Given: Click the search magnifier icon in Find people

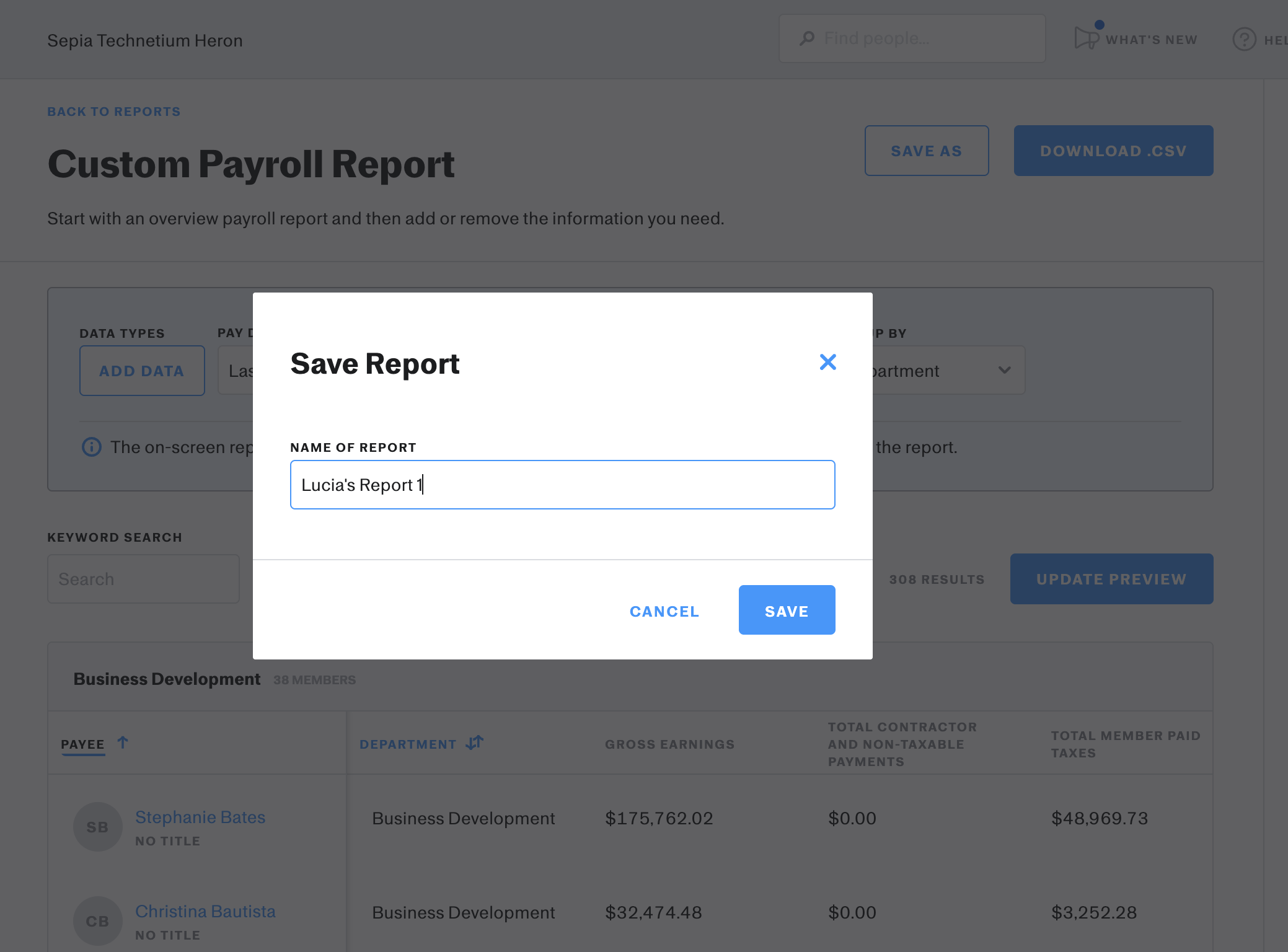Looking at the screenshot, I should tap(807, 38).
